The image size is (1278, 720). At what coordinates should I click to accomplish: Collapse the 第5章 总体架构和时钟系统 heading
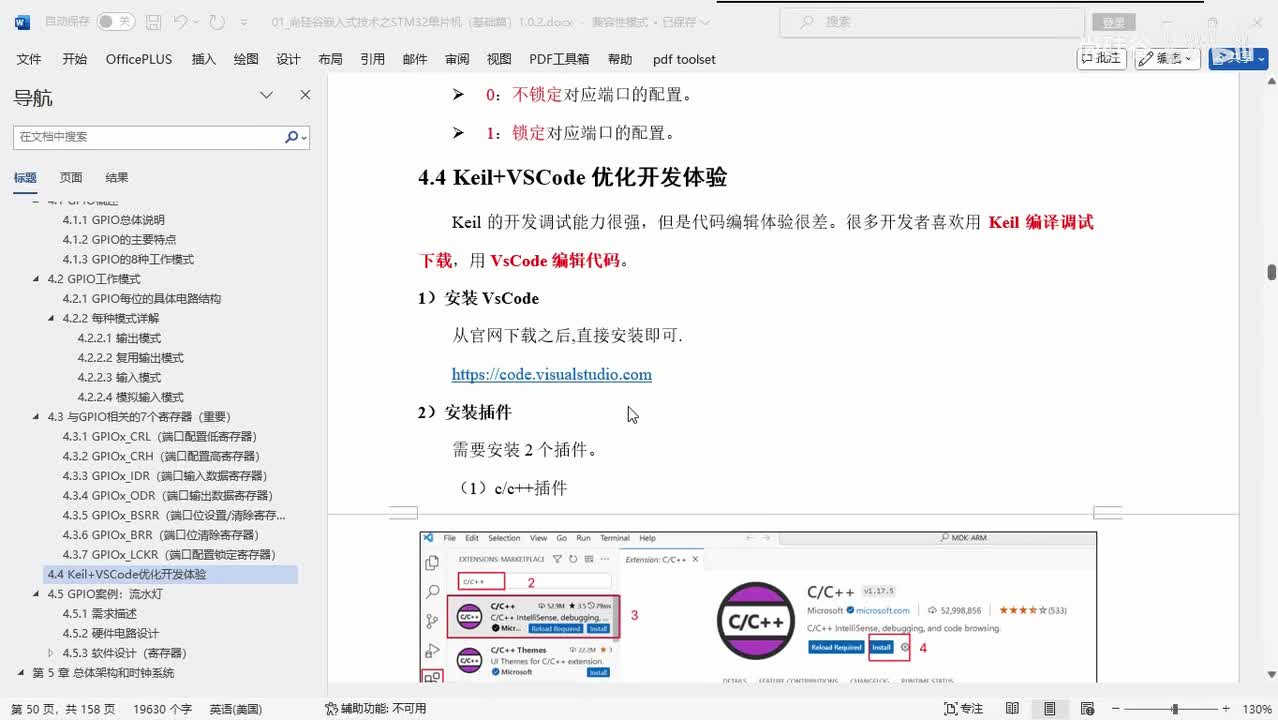(x=22, y=673)
